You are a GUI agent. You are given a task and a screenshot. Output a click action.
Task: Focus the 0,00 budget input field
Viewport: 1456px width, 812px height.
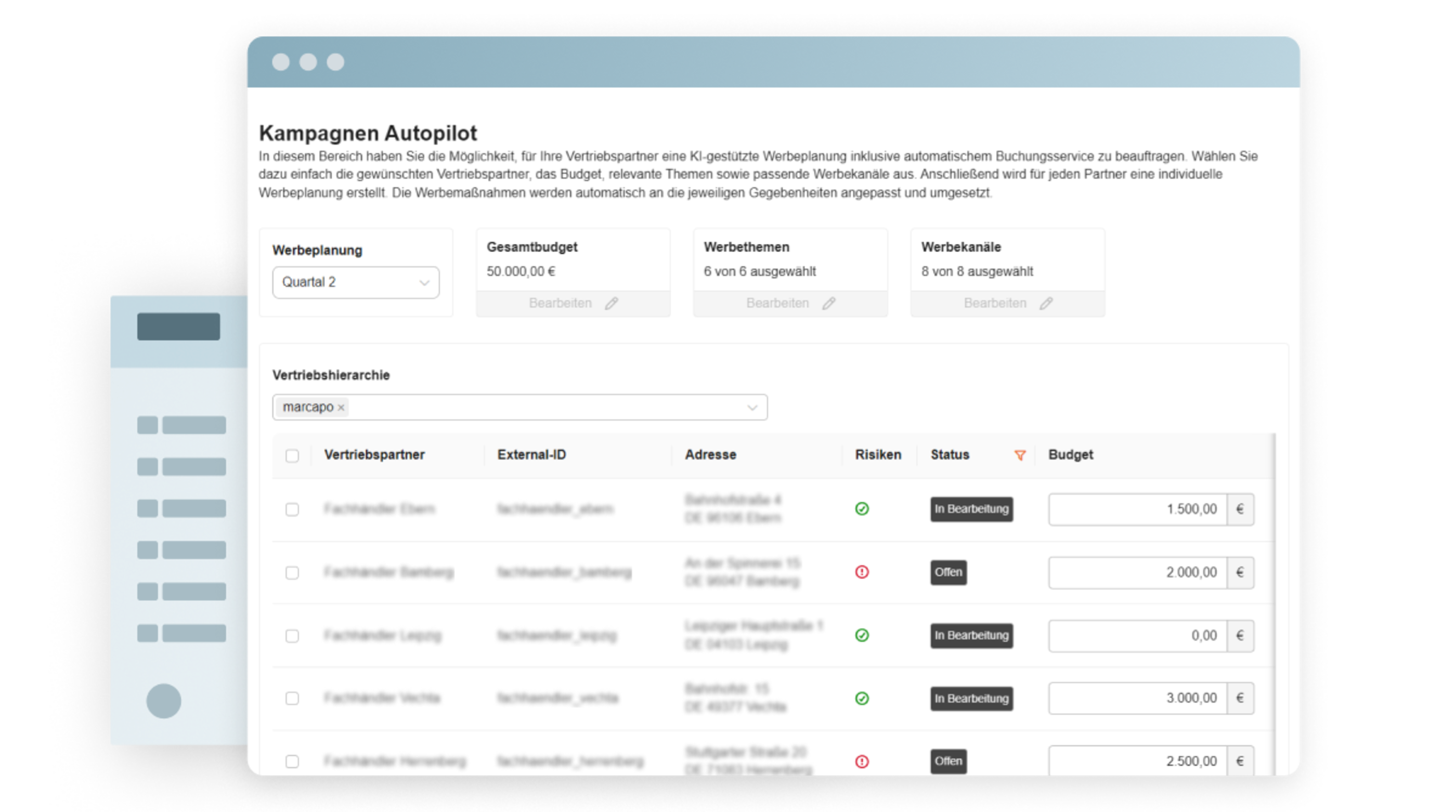coord(1137,636)
